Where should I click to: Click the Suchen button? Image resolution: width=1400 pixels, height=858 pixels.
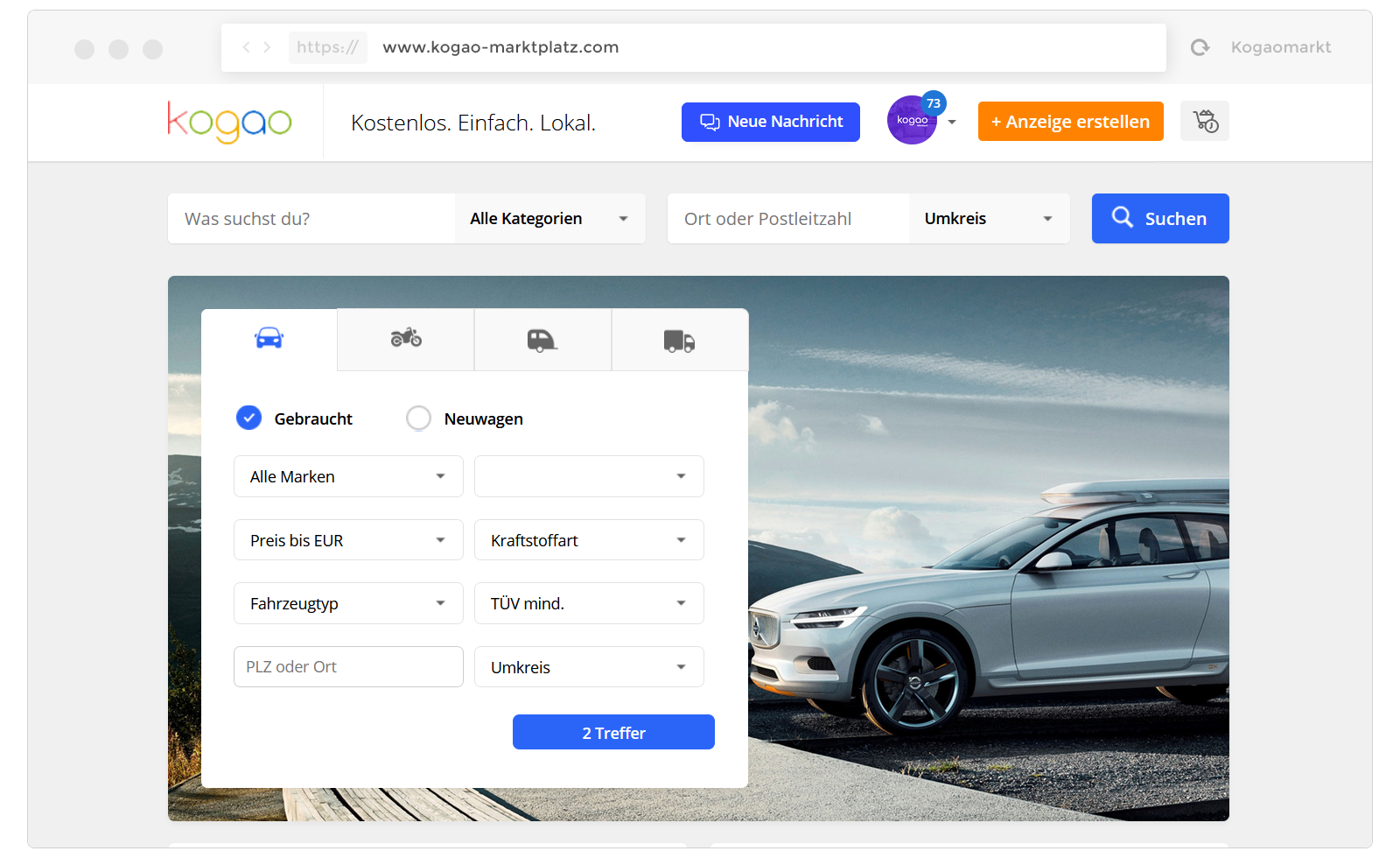(x=1160, y=219)
